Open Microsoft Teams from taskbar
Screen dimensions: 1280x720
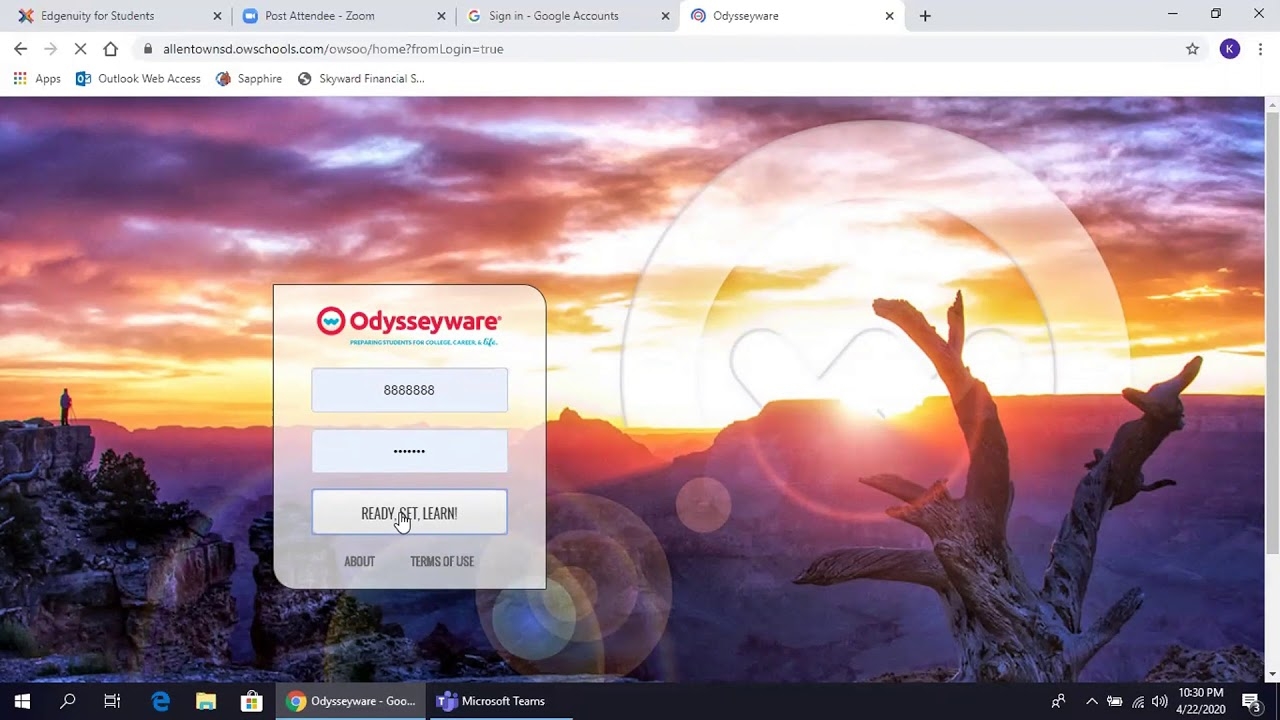[491, 701]
